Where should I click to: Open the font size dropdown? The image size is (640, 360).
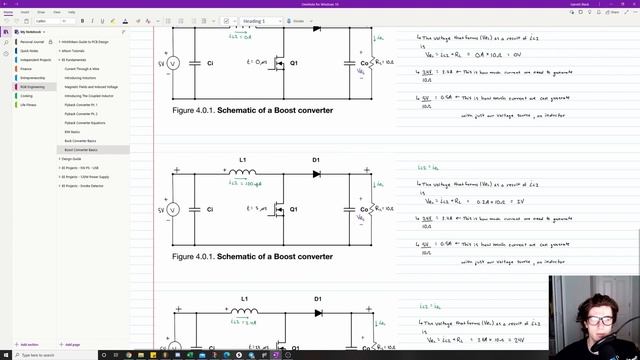(x=68, y=21)
